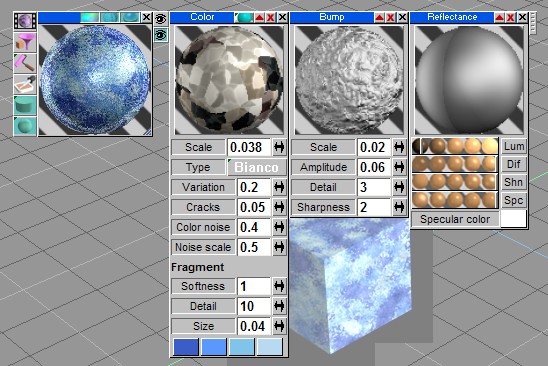The height and width of the screenshot is (366, 548).
Task: Select the Spc reflectance row button
Action: pyautogui.click(x=514, y=200)
